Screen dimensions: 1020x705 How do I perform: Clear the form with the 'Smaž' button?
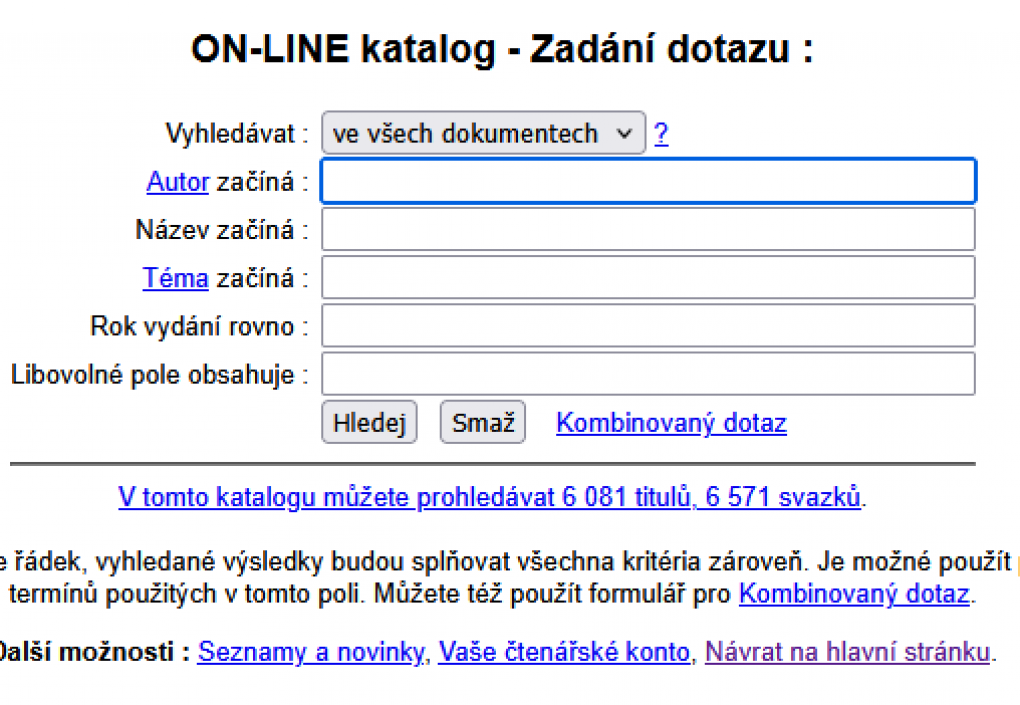click(483, 422)
